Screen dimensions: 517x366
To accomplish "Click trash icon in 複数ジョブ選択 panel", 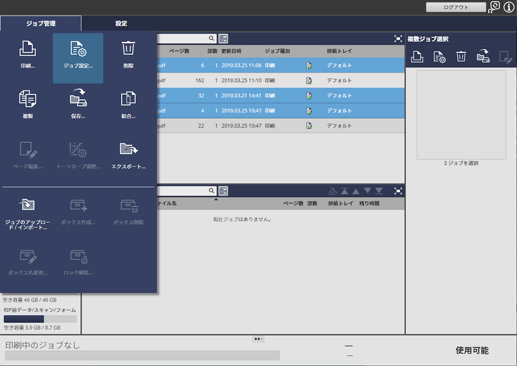I will tap(461, 57).
